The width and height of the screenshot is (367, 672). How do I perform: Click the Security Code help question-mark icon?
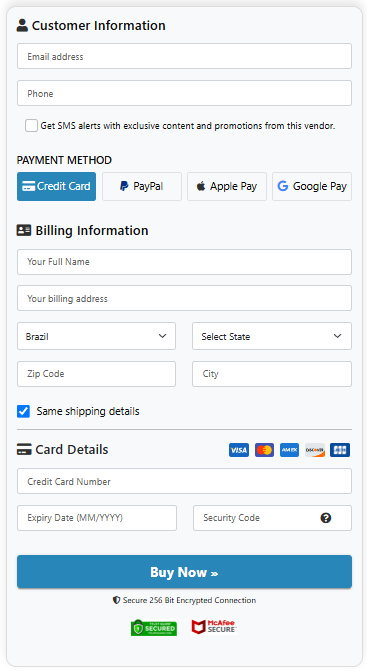tap(326, 518)
